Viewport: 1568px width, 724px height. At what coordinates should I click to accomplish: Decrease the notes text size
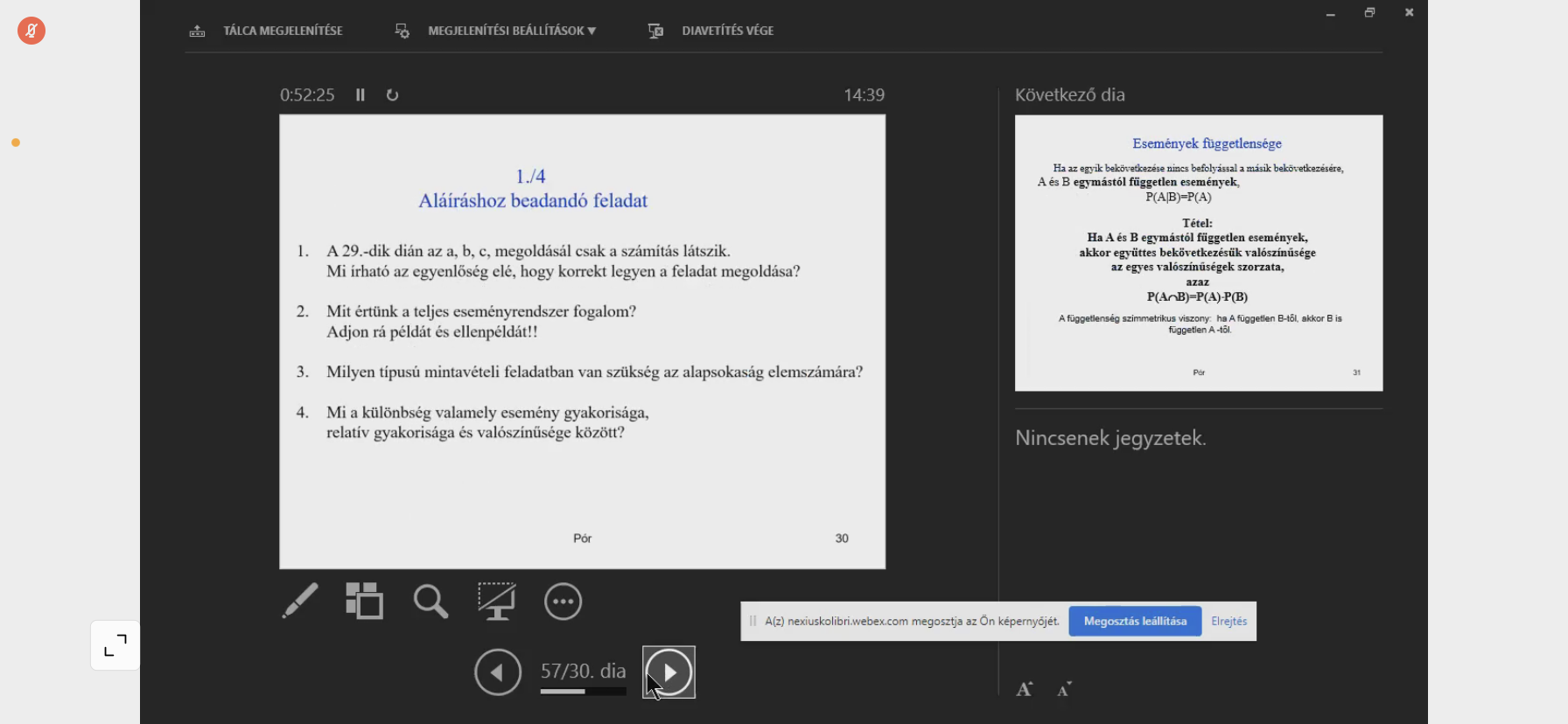tap(1064, 690)
